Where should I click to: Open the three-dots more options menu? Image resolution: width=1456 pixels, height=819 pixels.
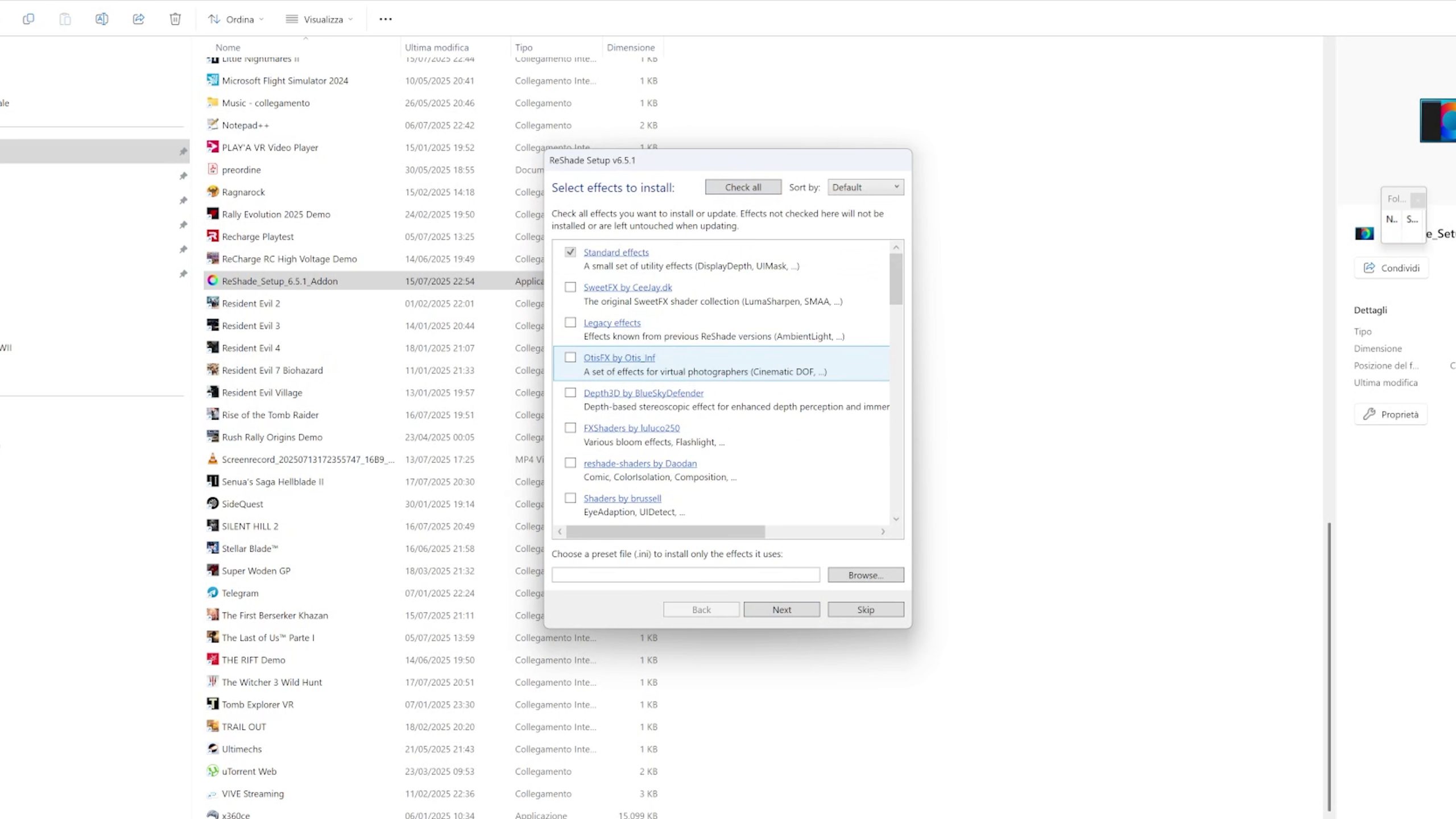pyautogui.click(x=385, y=19)
